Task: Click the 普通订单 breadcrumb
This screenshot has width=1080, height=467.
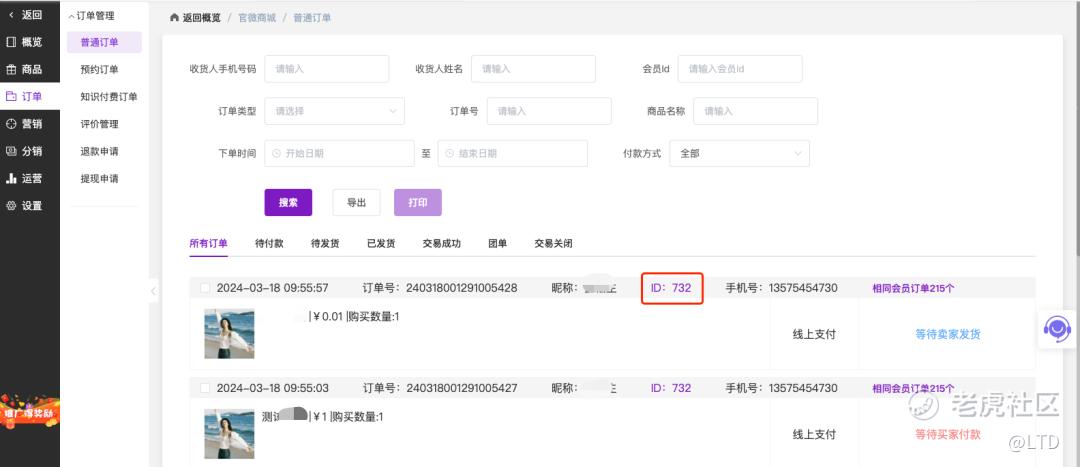Action: click(x=312, y=18)
